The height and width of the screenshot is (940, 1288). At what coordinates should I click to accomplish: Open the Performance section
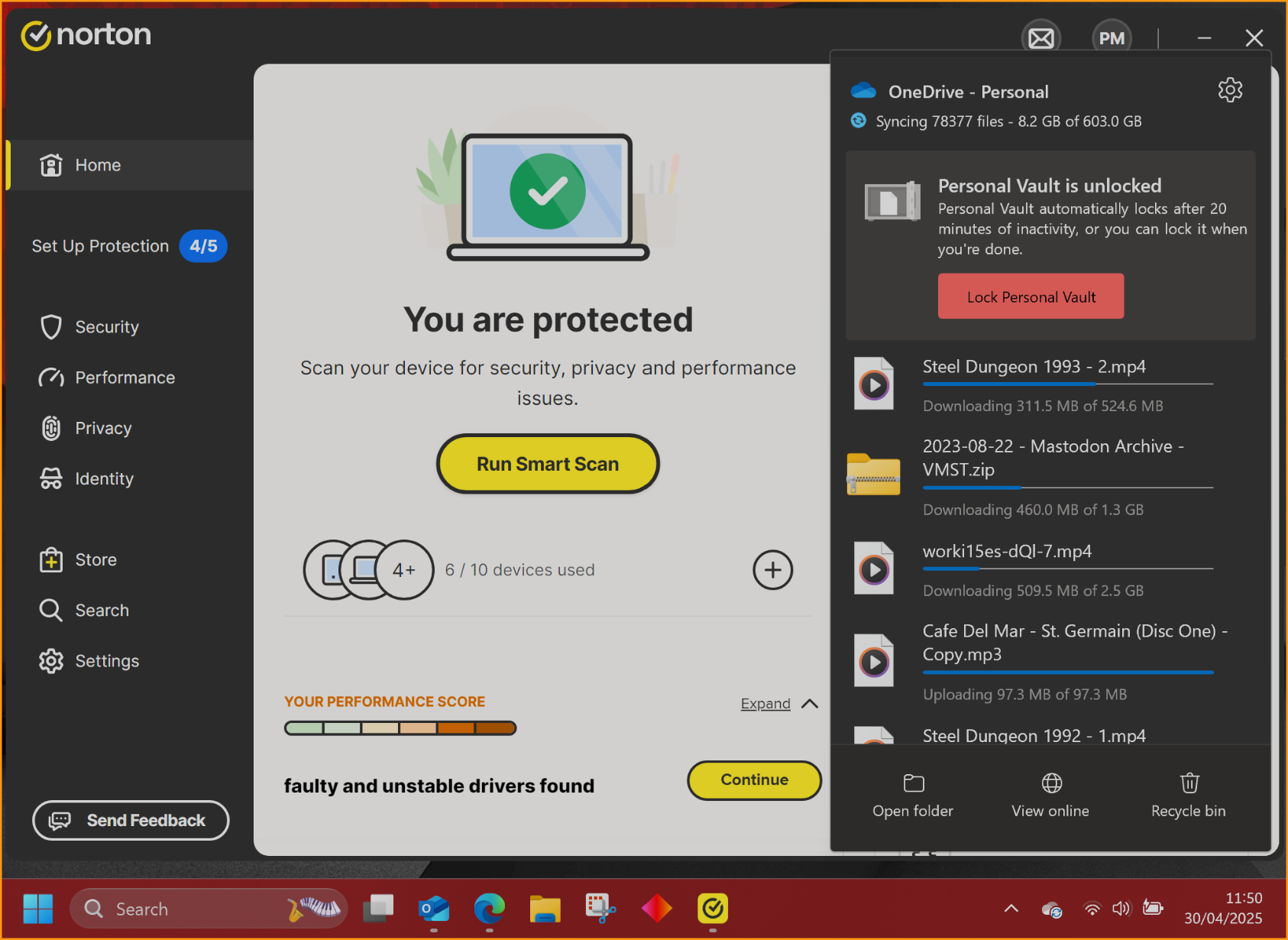(108, 378)
